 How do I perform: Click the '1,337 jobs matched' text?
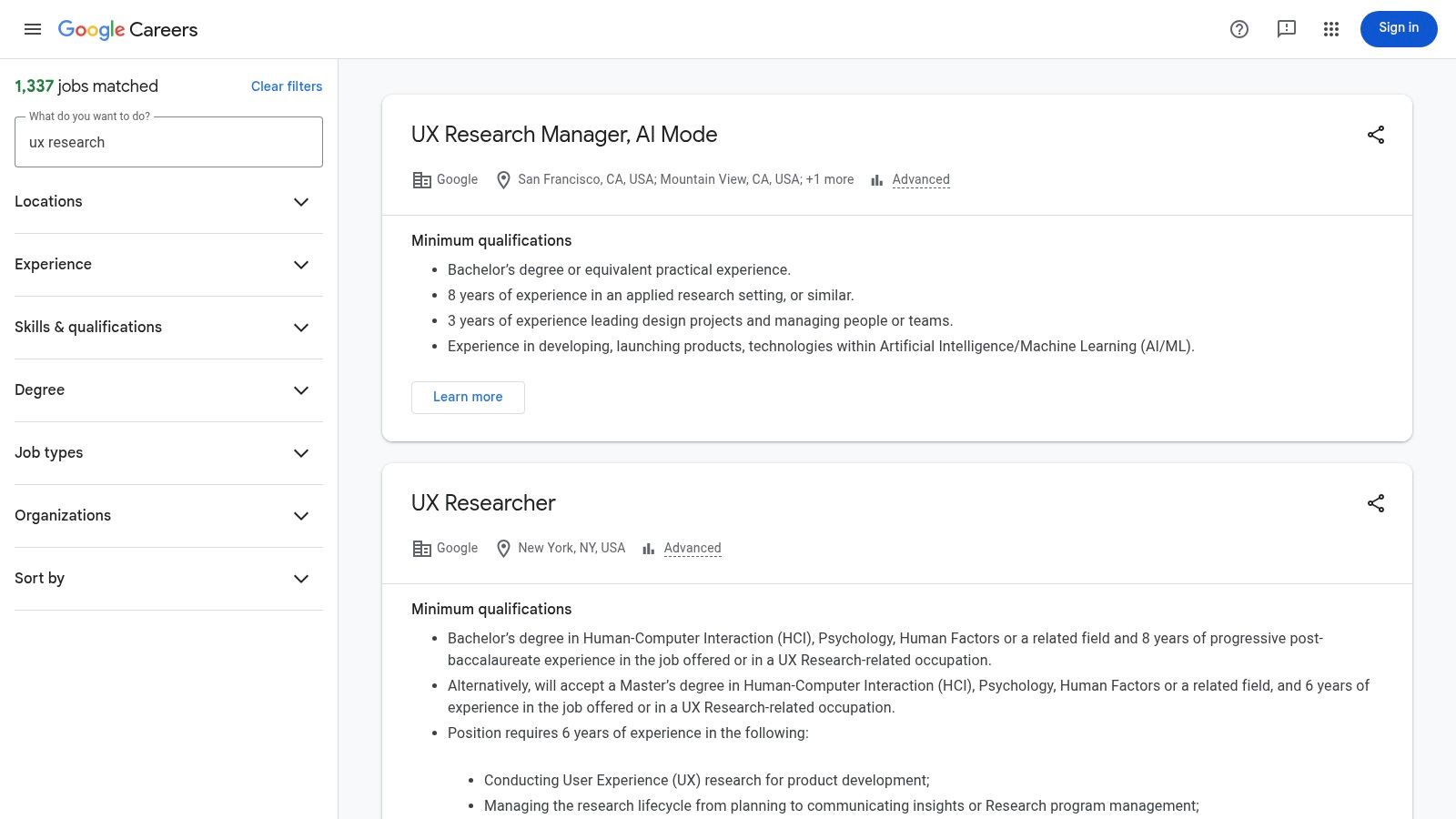click(86, 86)
